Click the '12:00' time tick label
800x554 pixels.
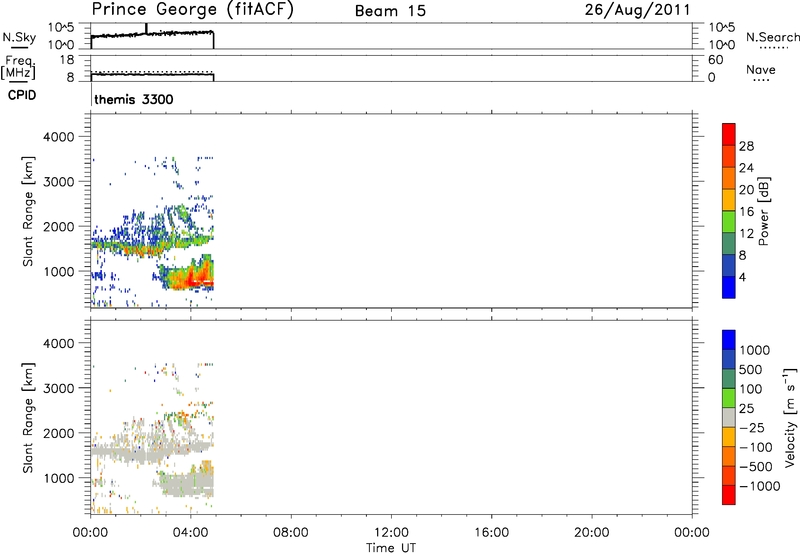(x=391, y=533)
